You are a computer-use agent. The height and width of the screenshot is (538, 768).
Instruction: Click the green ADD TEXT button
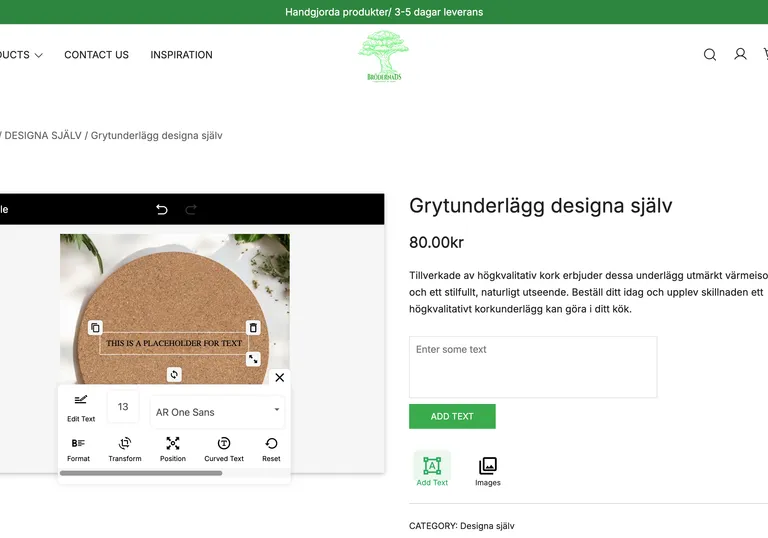pos(452,416)
